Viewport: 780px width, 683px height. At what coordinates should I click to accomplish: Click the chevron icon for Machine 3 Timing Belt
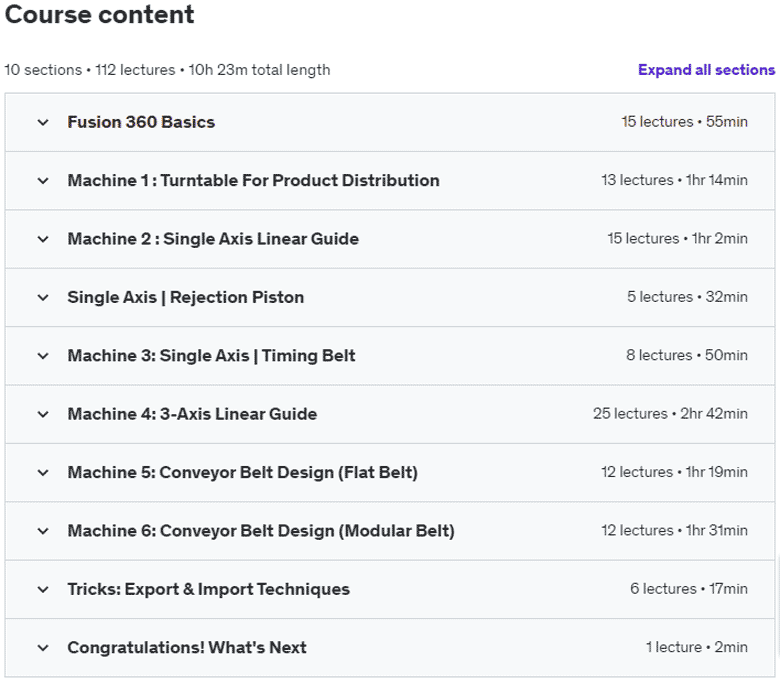[42, 356]
